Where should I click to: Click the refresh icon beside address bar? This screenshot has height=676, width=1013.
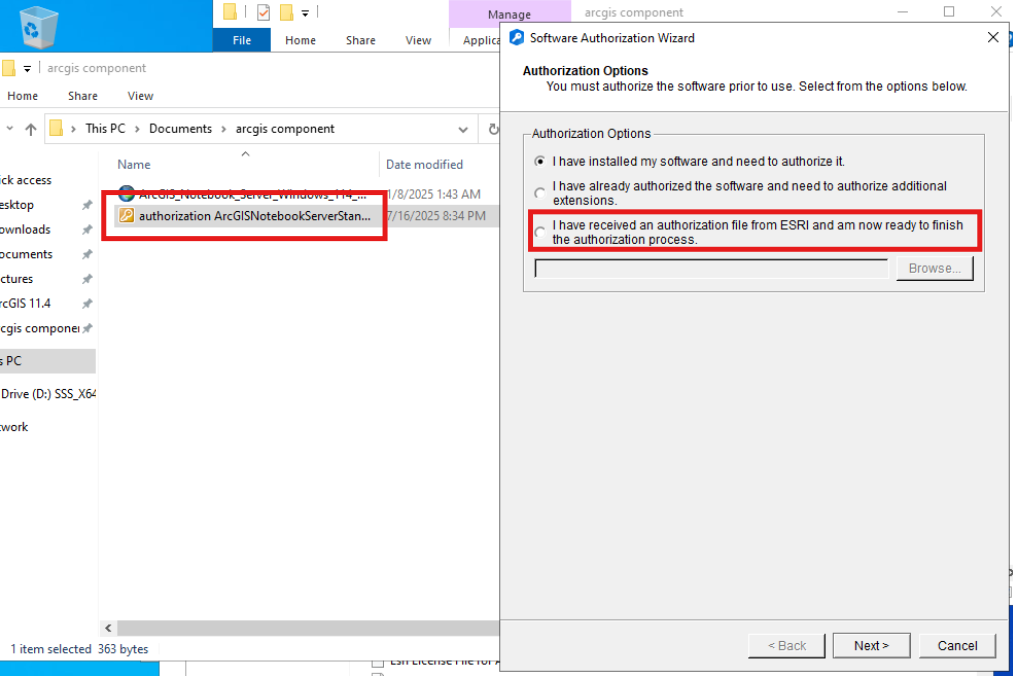click(493, 129)
